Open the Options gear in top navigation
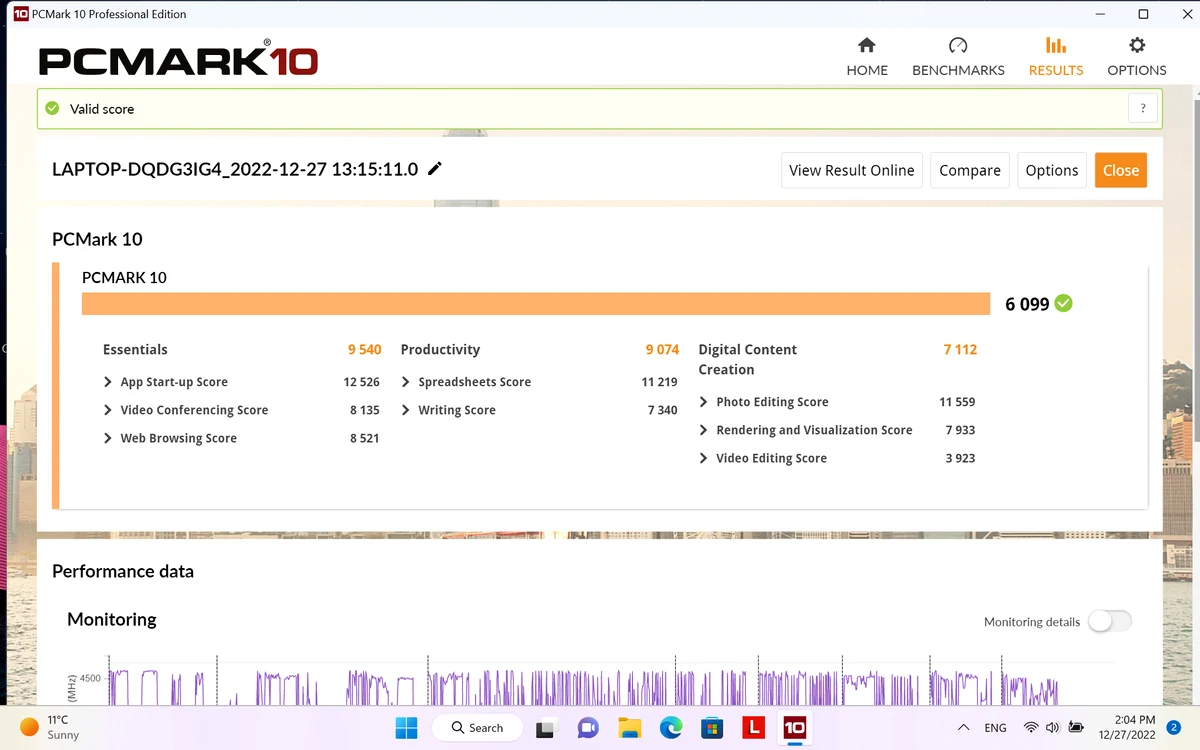This screenshot has width=1200, height=750. (x=1137, y=46)
